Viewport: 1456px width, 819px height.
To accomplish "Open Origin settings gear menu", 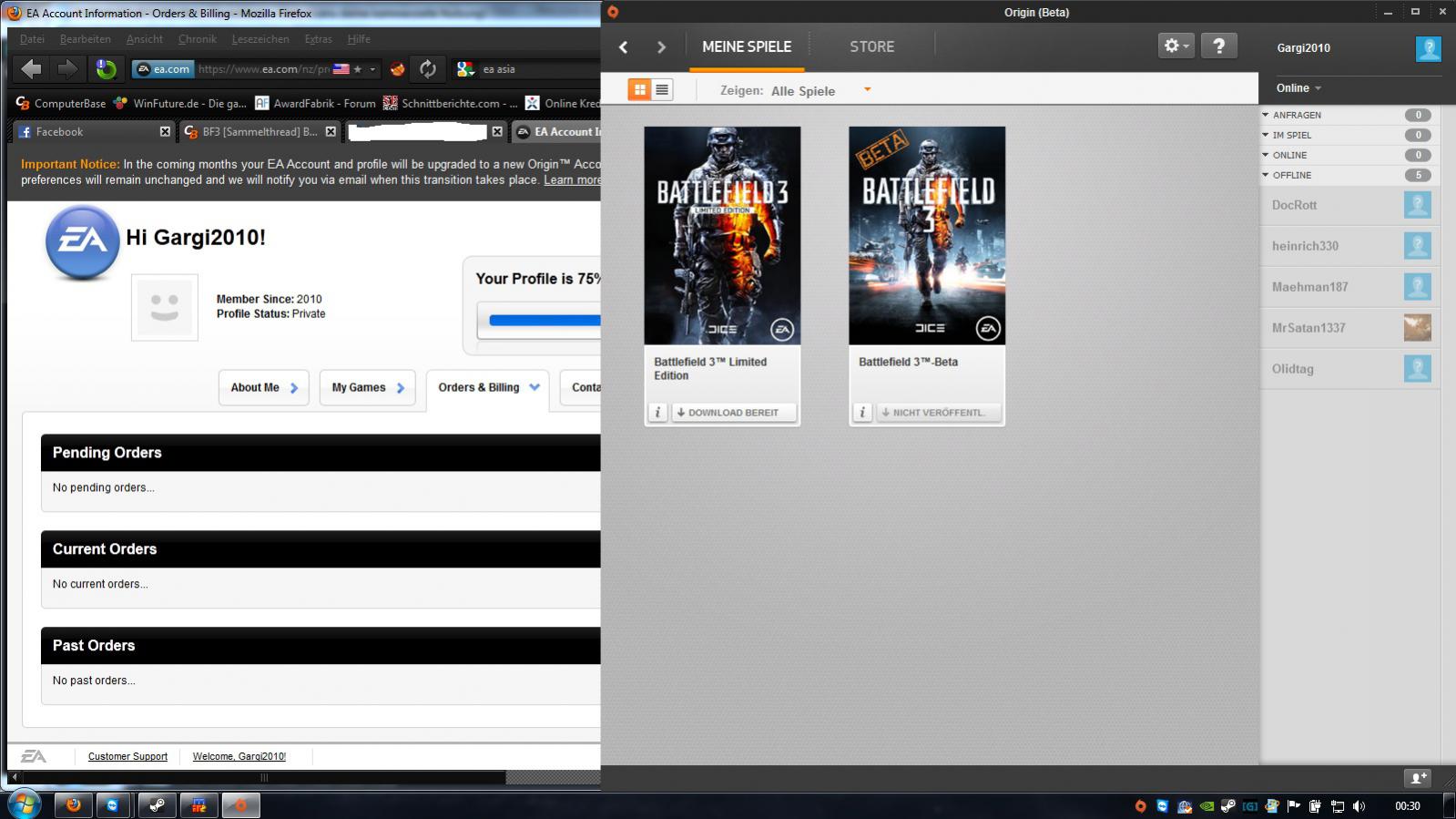I will point(1176,46).
